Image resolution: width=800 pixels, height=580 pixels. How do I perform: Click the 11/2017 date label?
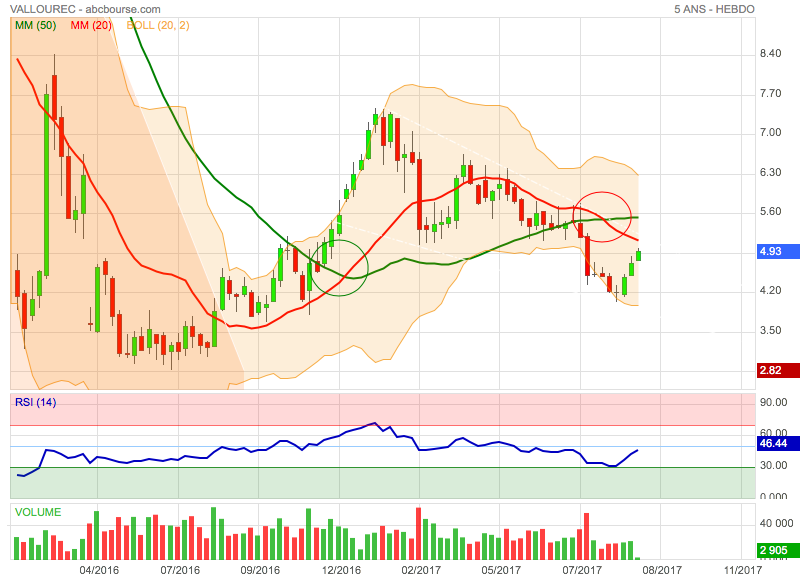pyautogui.click(x=742, y=570)
